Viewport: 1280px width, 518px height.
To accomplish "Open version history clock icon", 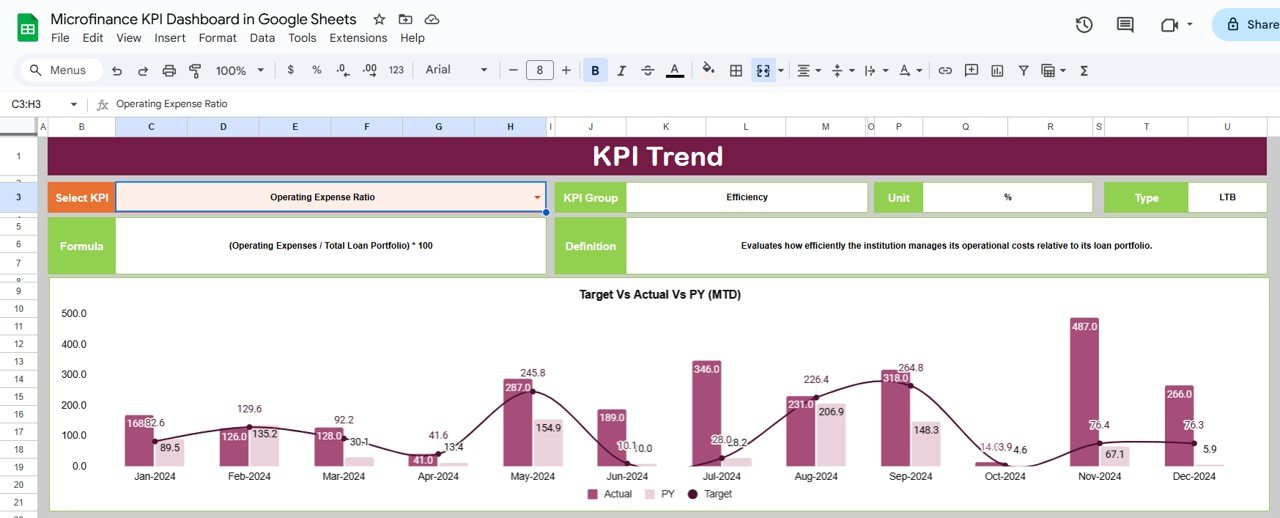I will pos(1084,25).
